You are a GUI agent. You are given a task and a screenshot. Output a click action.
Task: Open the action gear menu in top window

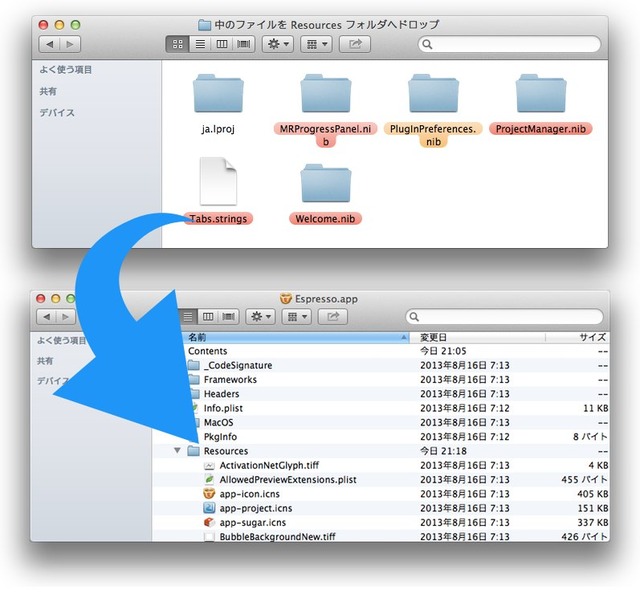pos(278,44)
